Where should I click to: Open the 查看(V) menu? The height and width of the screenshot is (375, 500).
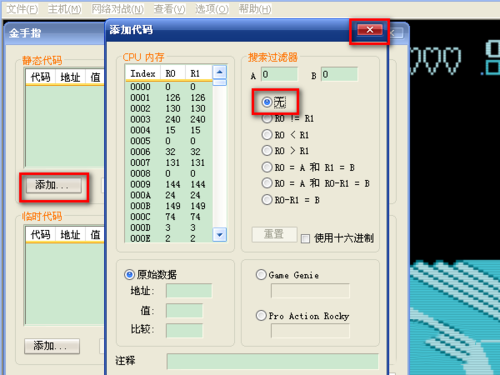pos(169,9)
